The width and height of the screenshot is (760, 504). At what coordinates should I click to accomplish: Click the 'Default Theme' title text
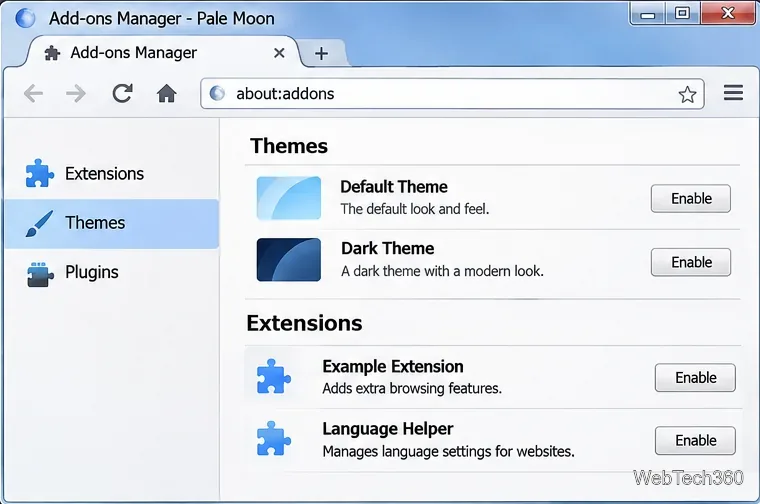point(394,187)
